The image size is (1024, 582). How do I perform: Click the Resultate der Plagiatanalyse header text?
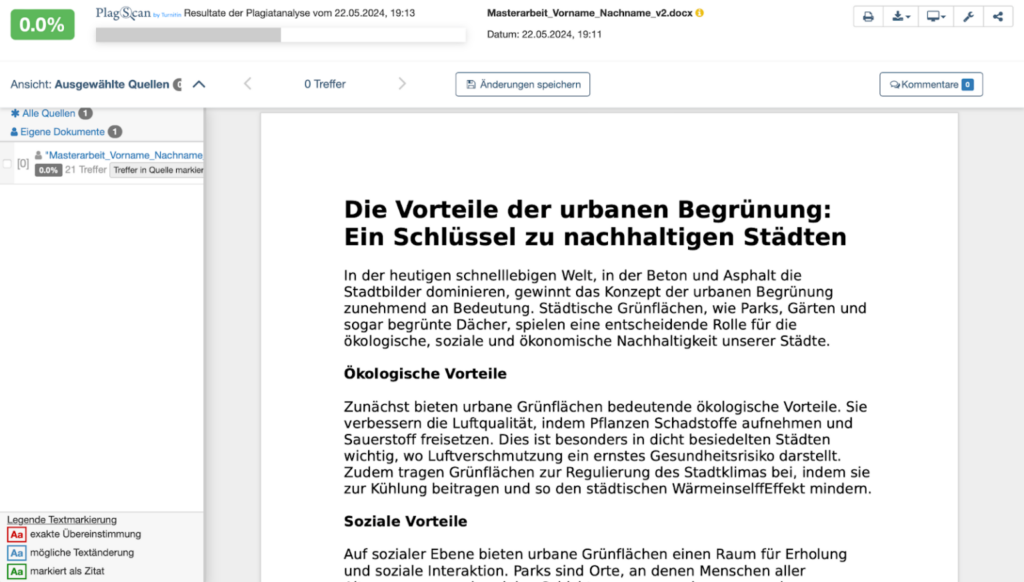[x=299, y=13]
